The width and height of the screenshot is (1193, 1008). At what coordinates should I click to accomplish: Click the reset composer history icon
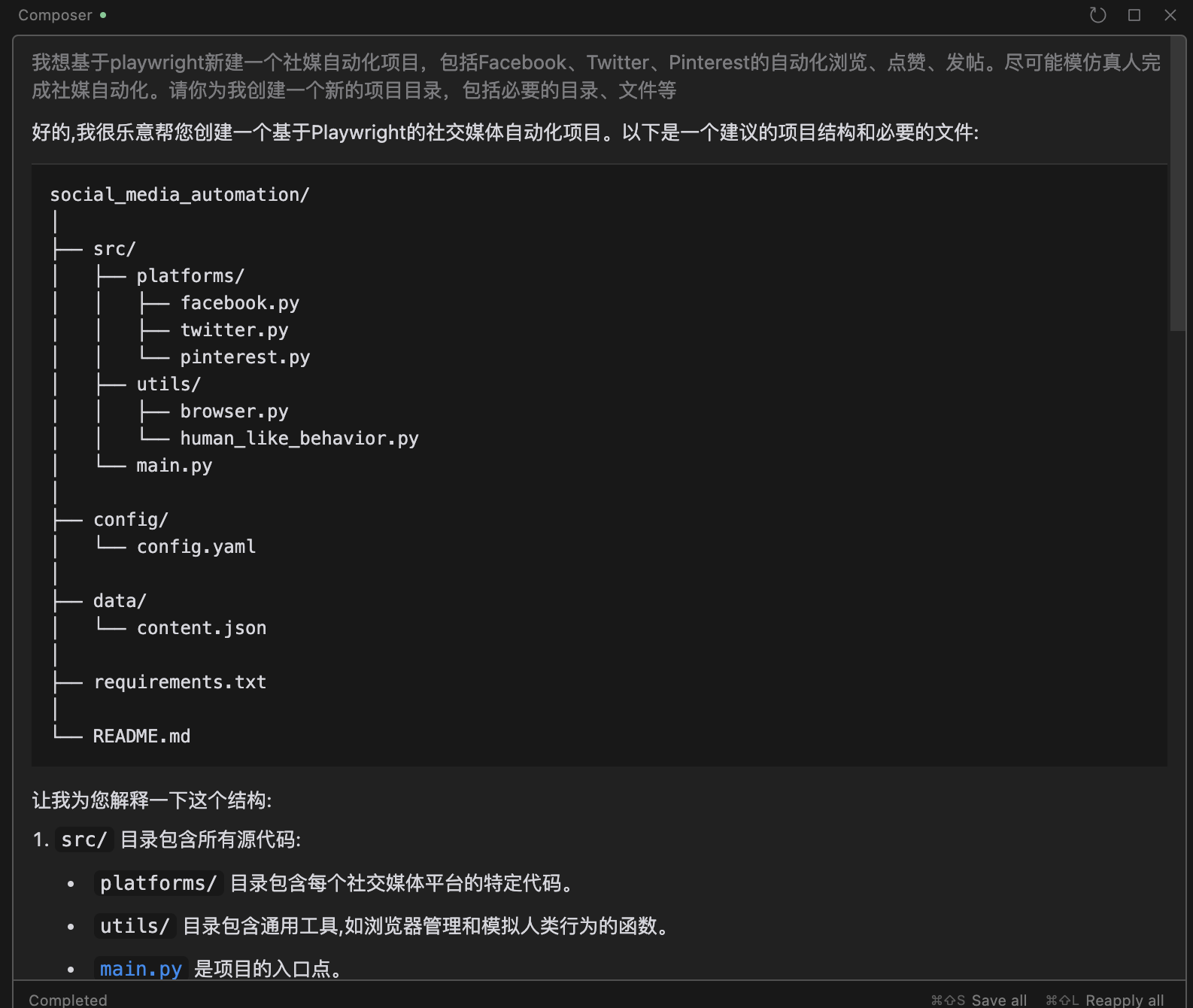click(1097, 15)
